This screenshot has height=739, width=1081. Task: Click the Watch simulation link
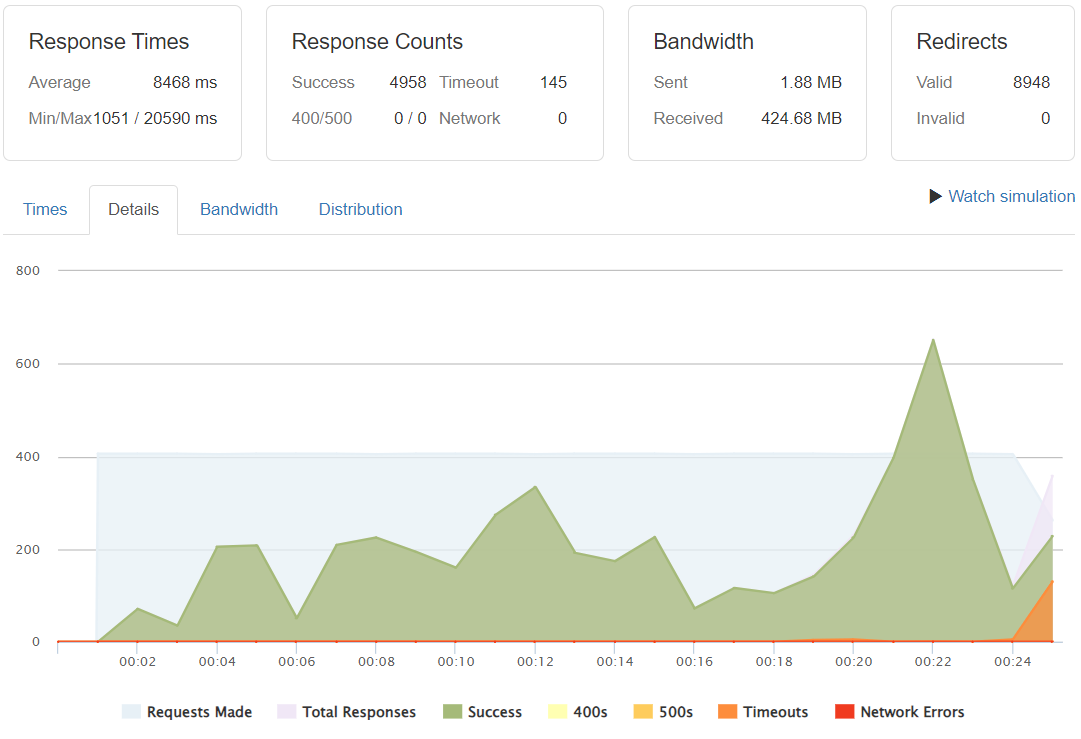coord(1011,196)
